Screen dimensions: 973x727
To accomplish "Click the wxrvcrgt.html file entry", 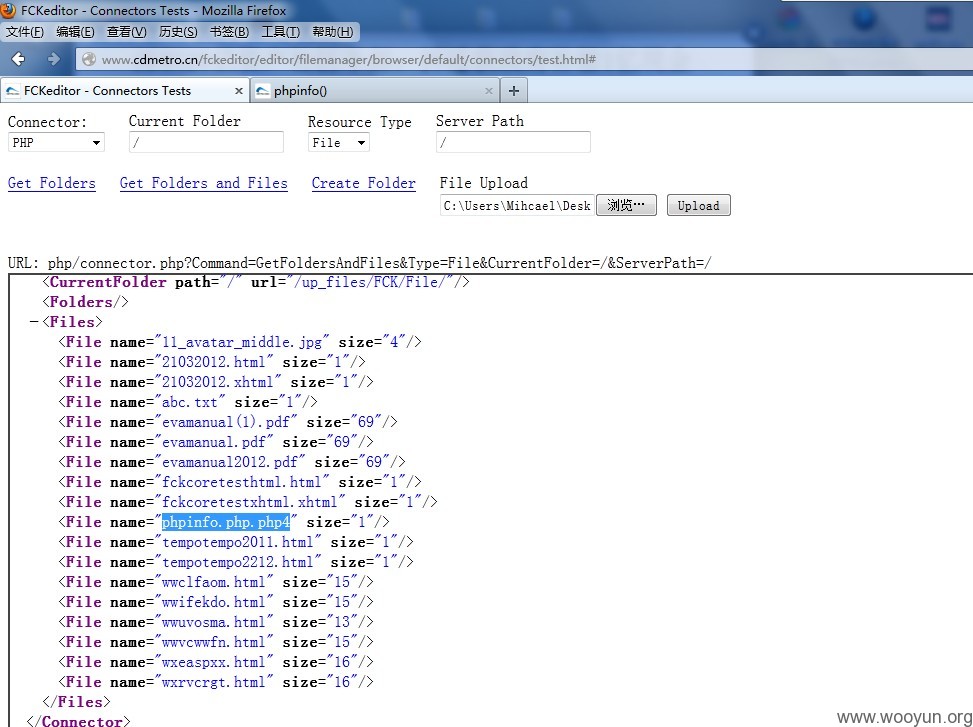I will [216, 682].
